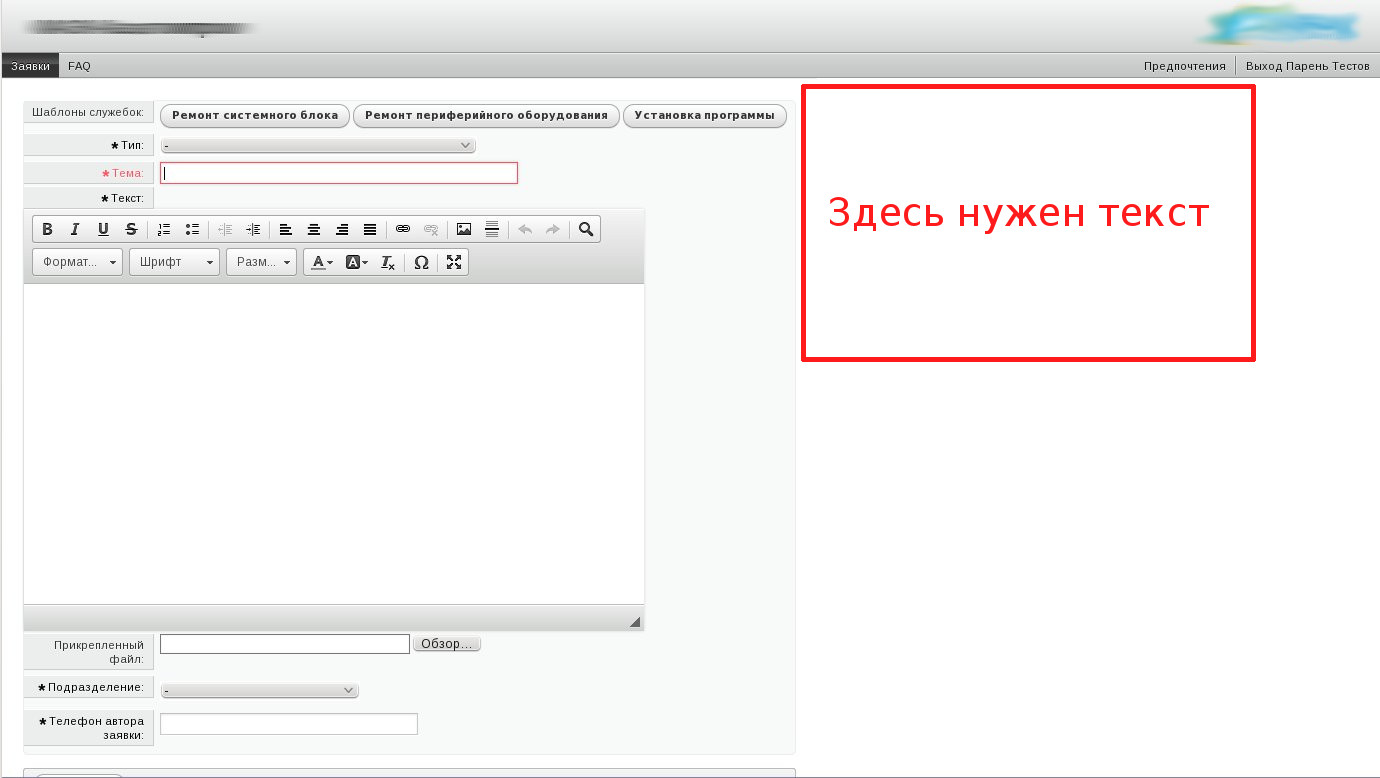The width and height of the screenshot is (1380, 778).
Task: Expand the Тип dropdown
Action: [x=318, y=145]
